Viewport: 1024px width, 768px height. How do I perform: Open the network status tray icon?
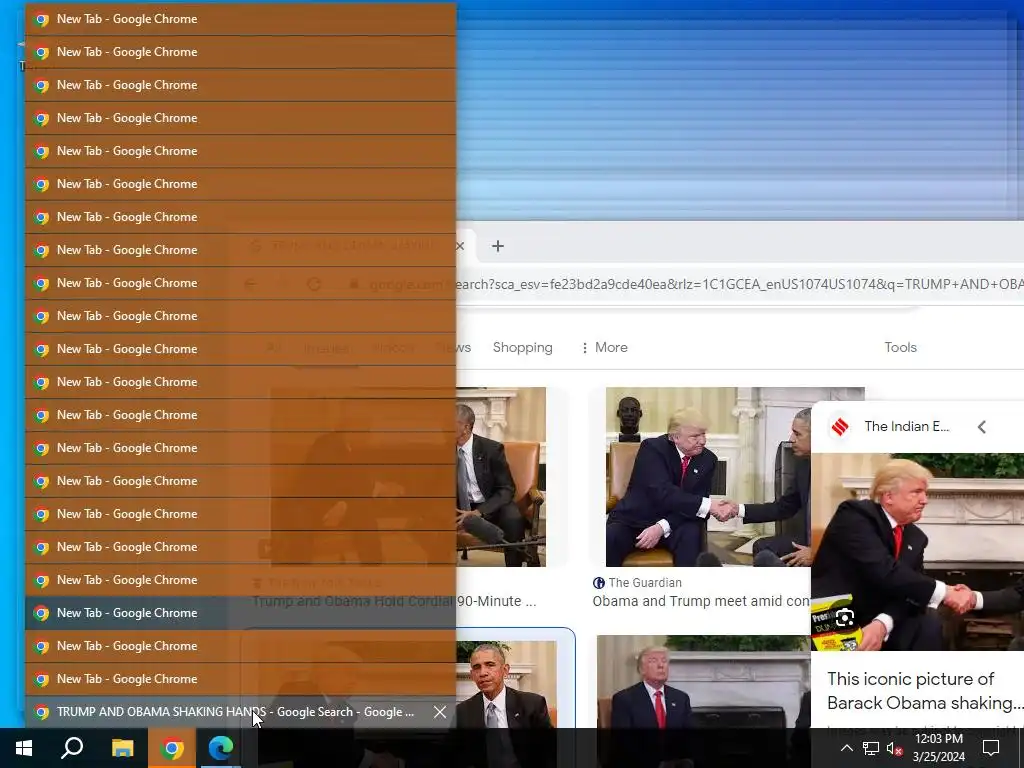tap(871, 748)
